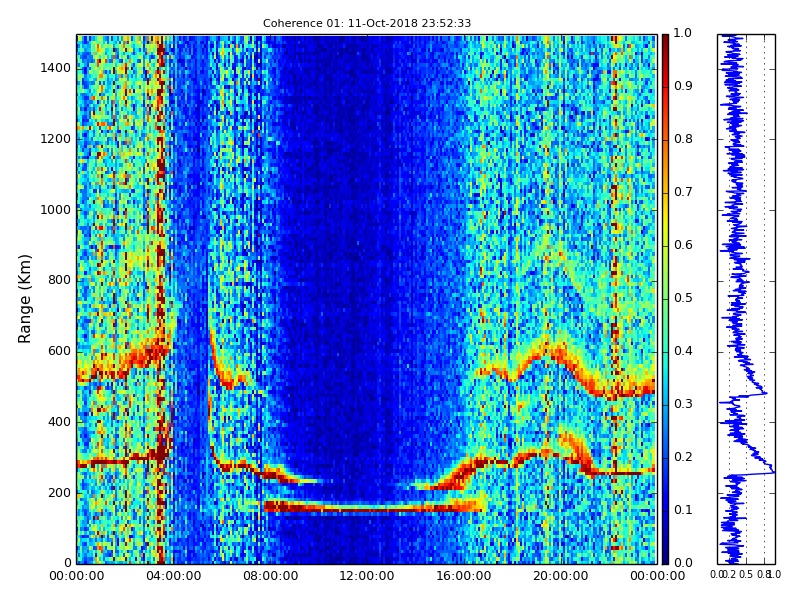The image size is (800, 600).
Task: Click the red horizontal echo band near 150 km
Action: [373, 507]
